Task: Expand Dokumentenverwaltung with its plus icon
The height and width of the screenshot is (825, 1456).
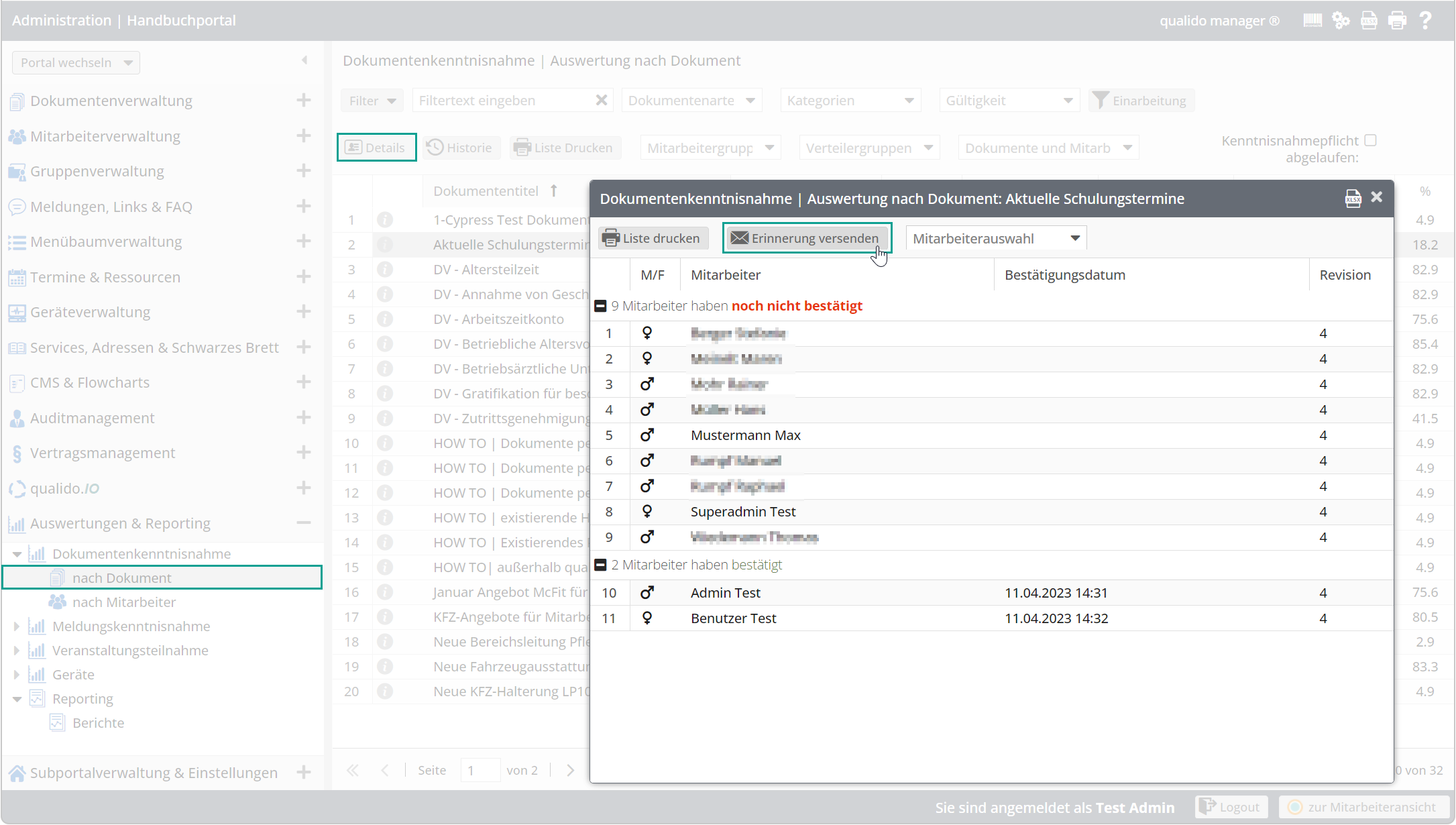Action: [x=304, y=100]
